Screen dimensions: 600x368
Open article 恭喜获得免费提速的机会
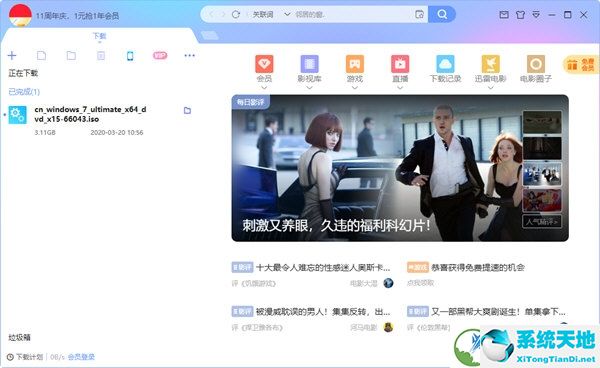(478, 267)
